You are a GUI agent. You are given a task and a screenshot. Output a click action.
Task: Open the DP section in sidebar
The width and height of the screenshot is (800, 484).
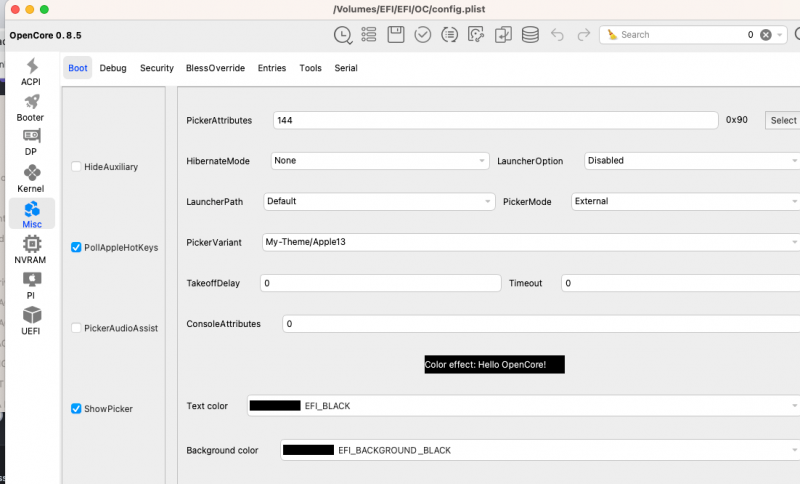click(x=31, y=142)
